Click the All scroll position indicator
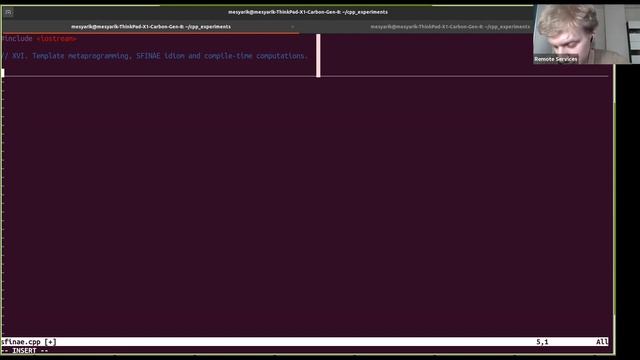This screenshot has height=360, width=640. coord(602,342)
